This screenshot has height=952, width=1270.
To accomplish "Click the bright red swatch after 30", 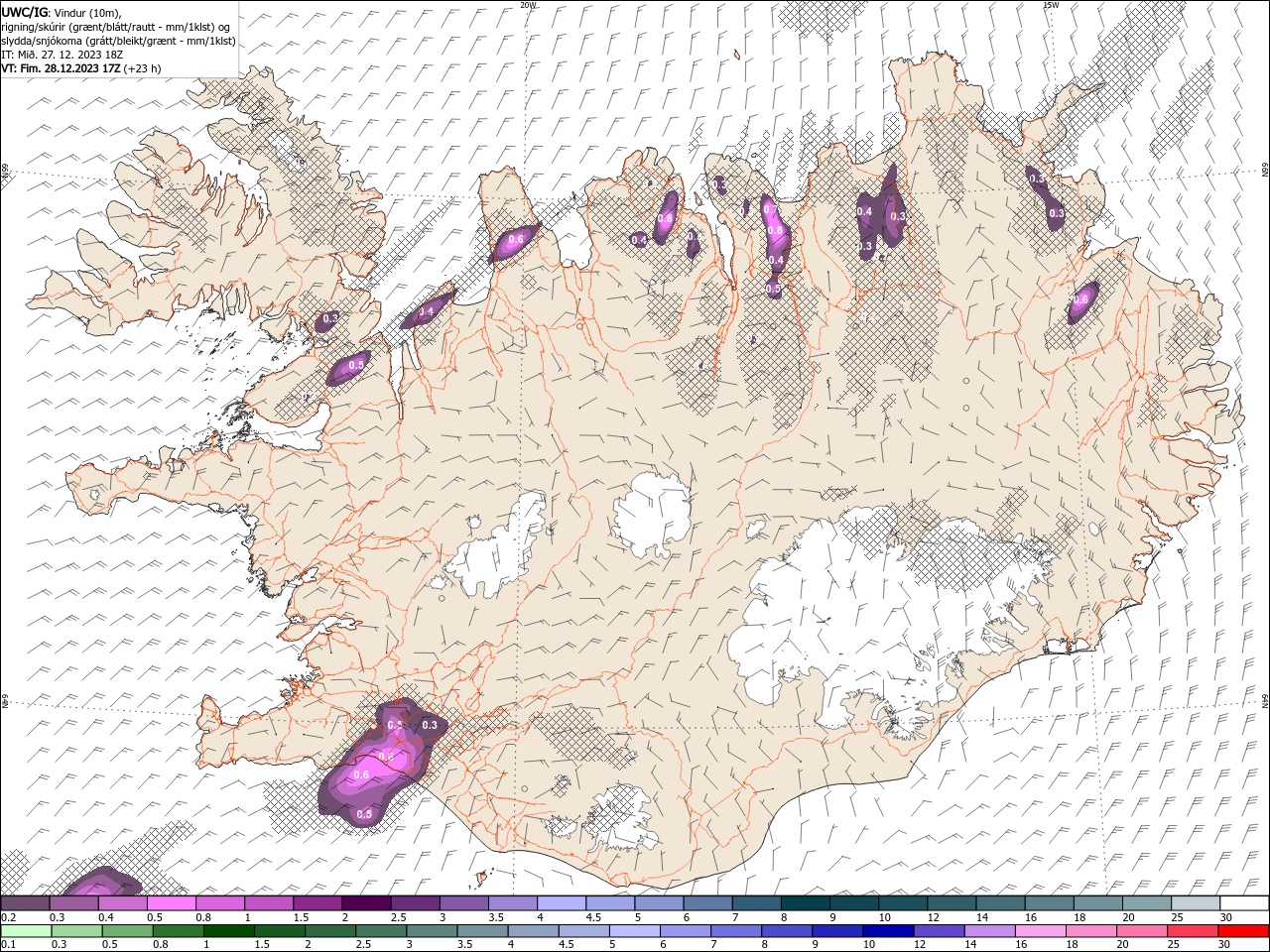I will click(x=1243, y=931).
